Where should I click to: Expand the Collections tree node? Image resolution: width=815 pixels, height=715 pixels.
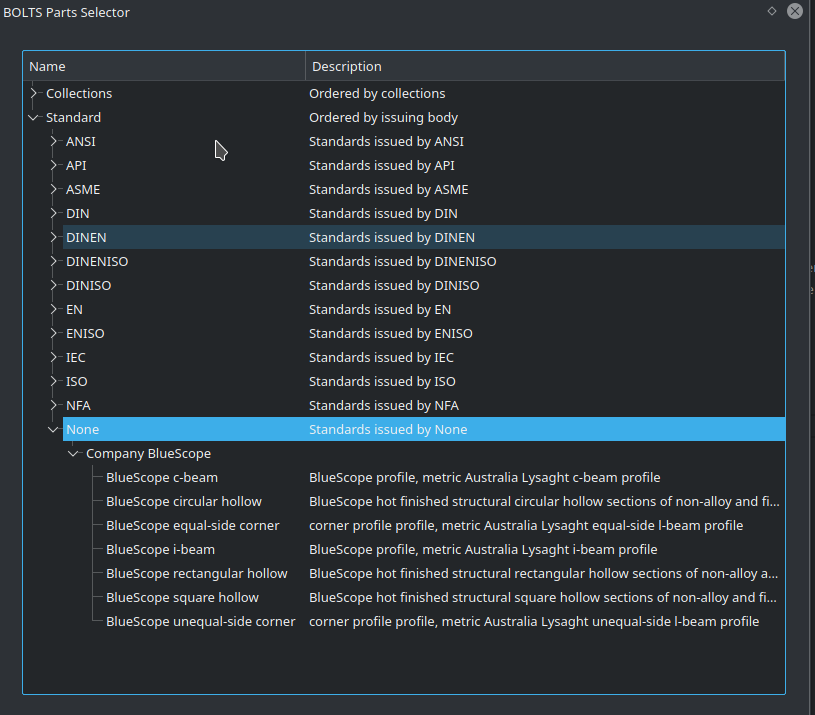[34, 94]
